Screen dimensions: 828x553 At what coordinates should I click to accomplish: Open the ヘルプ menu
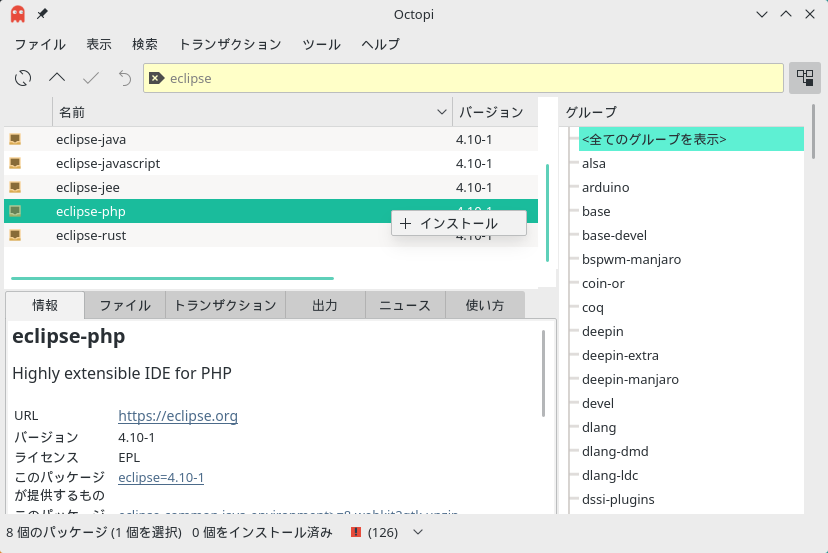(x=381, y=44)
